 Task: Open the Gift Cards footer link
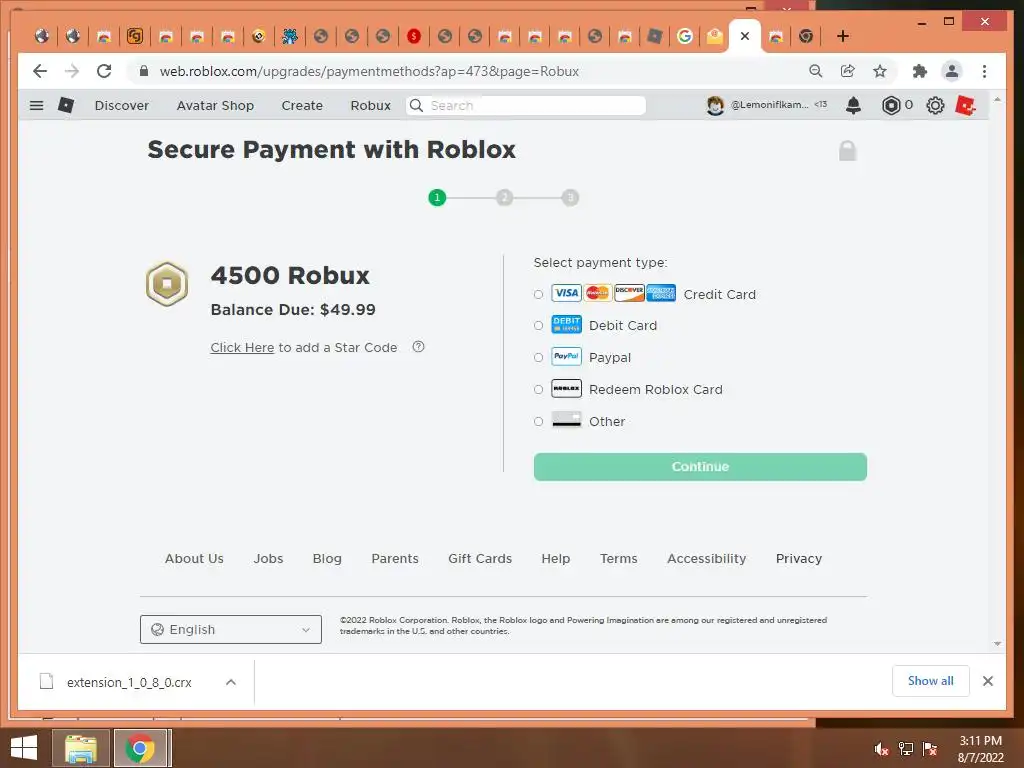480,558
